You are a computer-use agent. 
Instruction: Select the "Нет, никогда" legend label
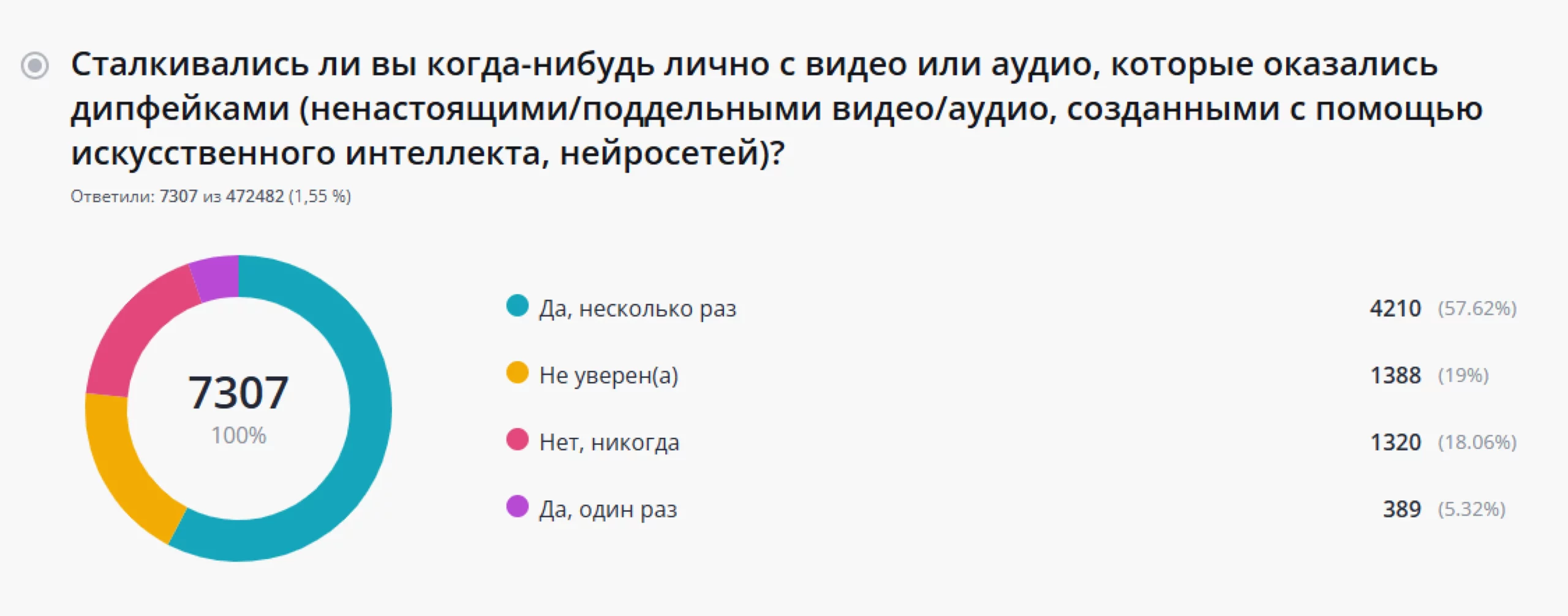point(609,442)
